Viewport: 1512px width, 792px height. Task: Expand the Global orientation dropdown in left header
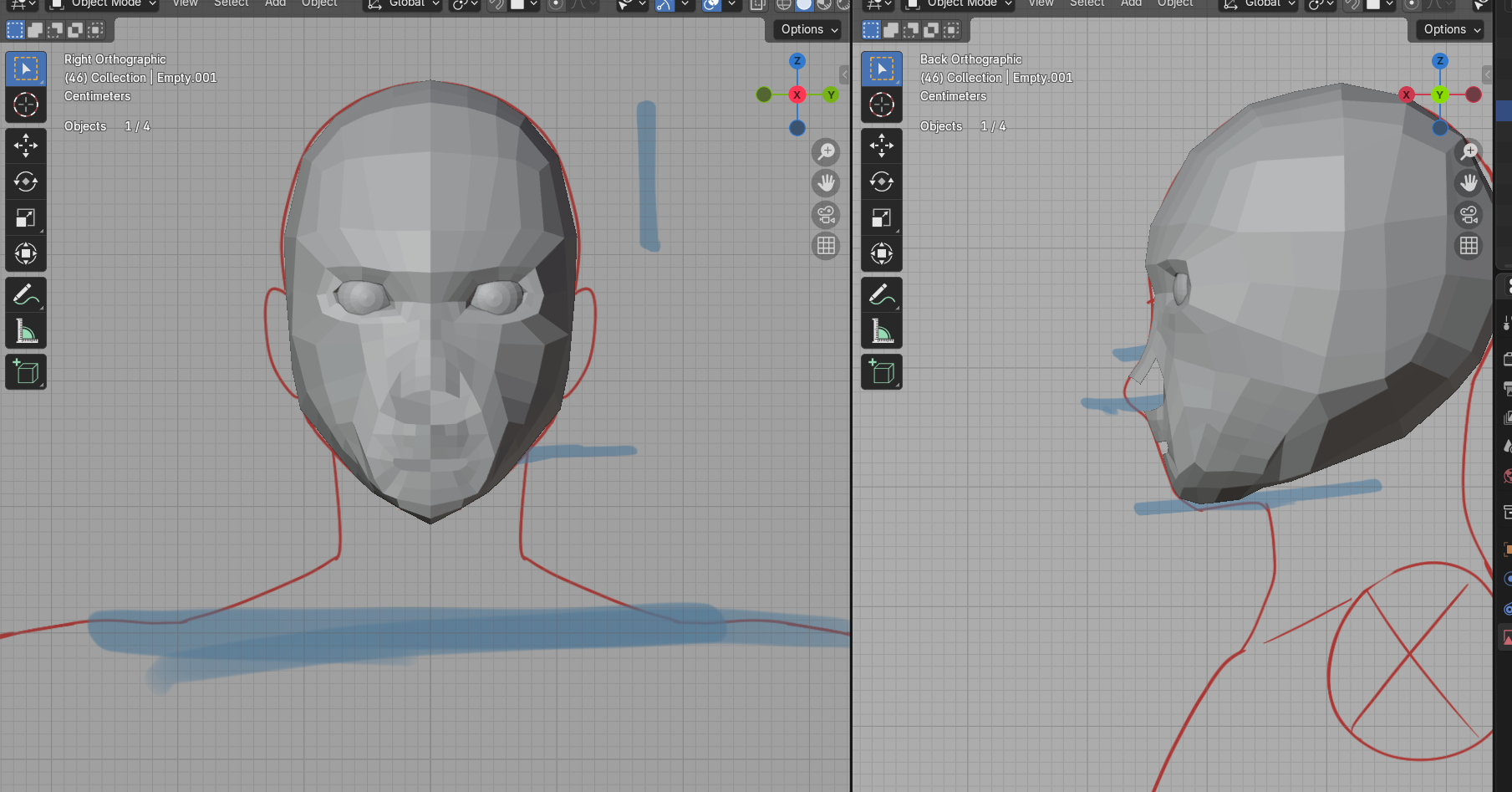click(405, 4)
